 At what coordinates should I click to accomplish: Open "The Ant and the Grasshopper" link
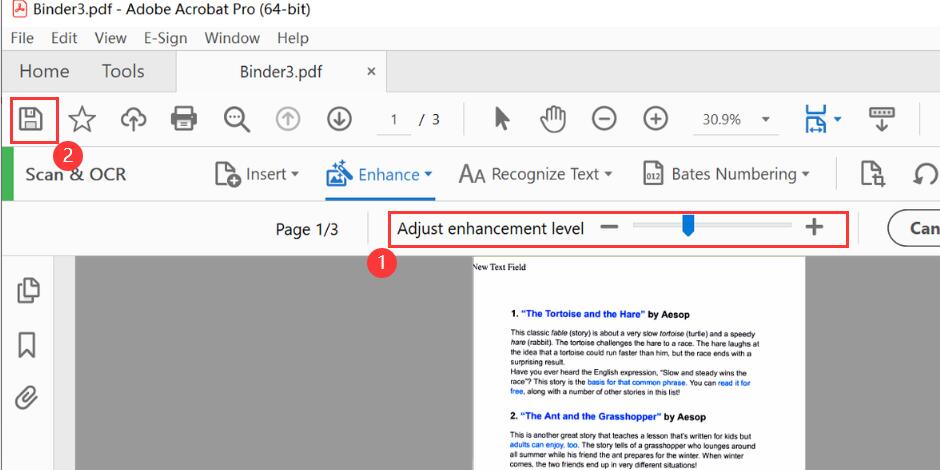590,416
